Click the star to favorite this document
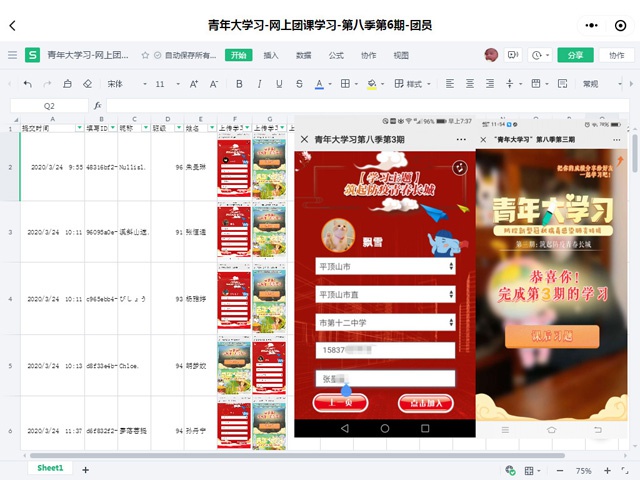640x480 pixels. [145, 55]
